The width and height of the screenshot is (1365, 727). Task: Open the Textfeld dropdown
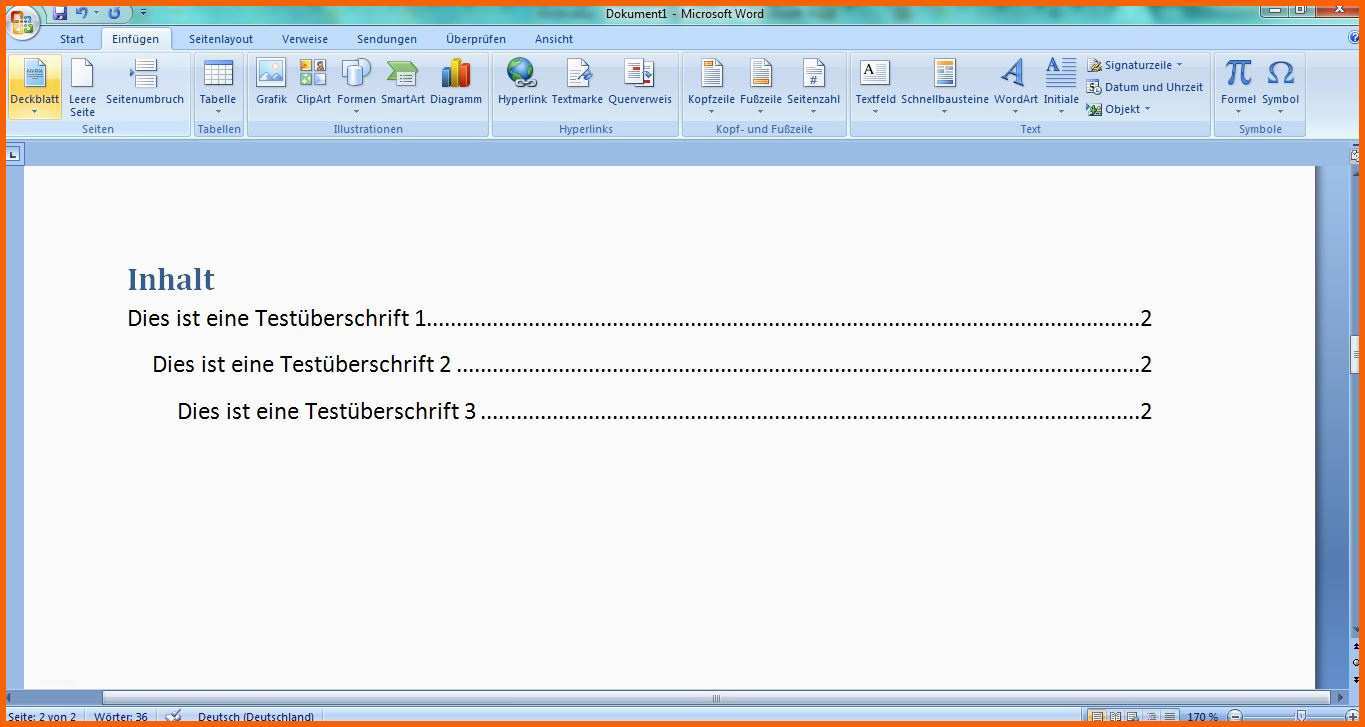[875, 87]
